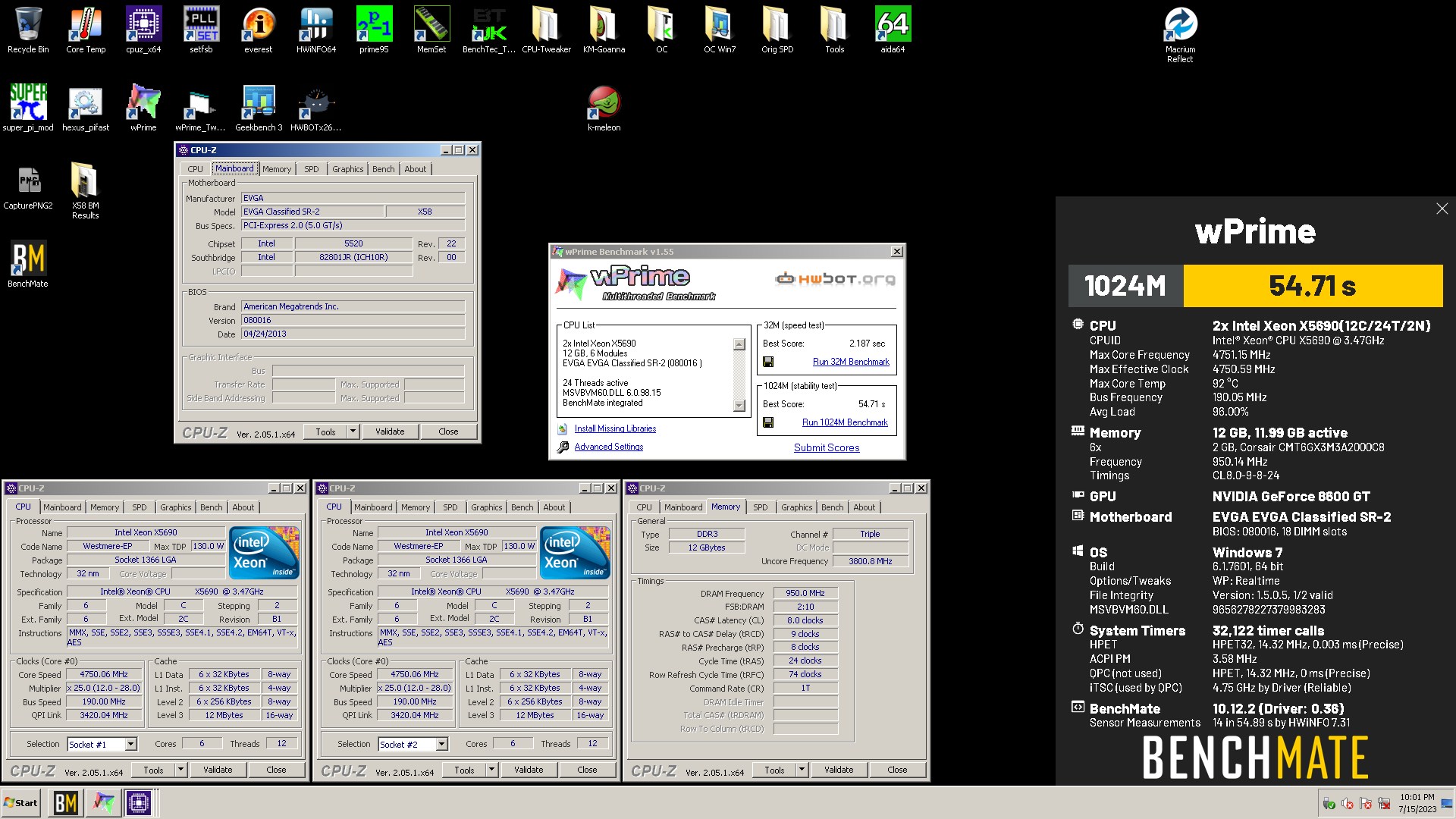Open the MemSet desktop shortcut
The width and height of the screenshot is (1456, 819).
coord(431,30)
